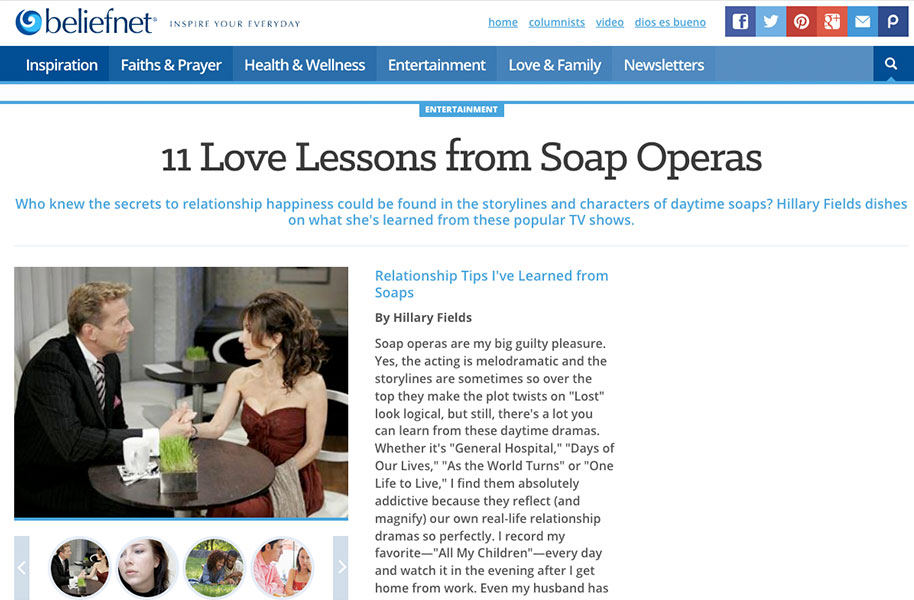The height and width of the screenshot is (600, 914).
Task: Open the Inspiration menu
Action: point(62,65)
